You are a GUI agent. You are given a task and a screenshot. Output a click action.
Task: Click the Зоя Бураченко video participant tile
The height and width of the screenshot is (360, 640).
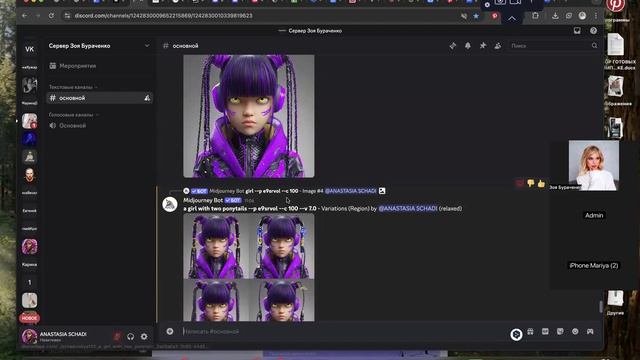593,165
